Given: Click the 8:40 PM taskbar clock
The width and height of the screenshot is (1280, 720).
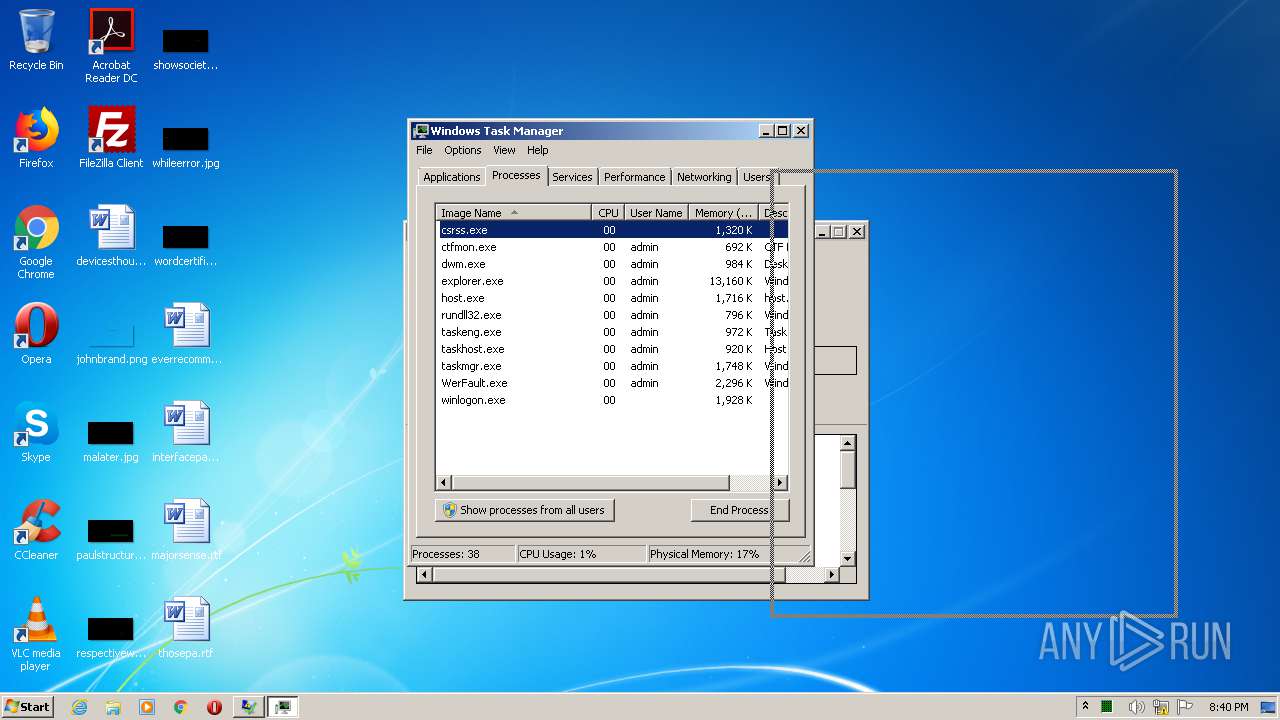Looking at the screenshot, I should pyautogui.click(x=1228, y=707).
